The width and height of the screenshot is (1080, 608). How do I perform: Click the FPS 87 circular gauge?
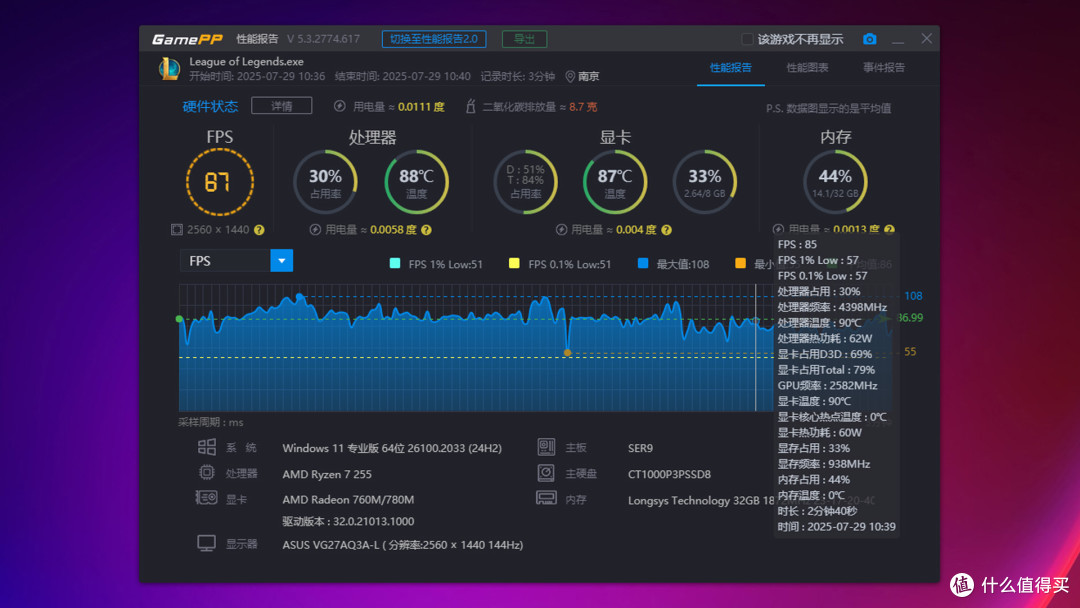(x=220, y=182)
